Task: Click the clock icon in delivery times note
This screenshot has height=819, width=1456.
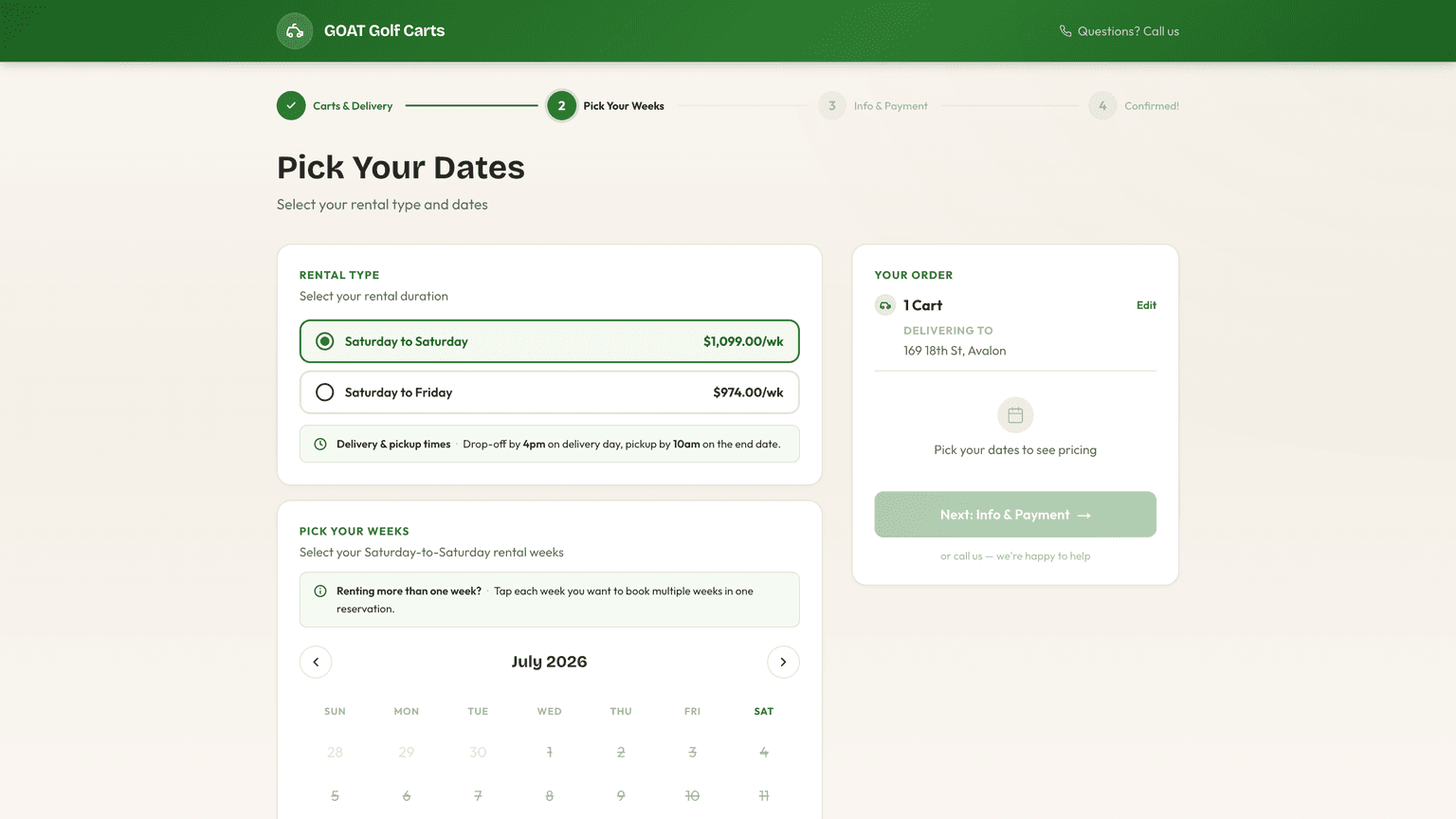Action: (x=320, y=444)
